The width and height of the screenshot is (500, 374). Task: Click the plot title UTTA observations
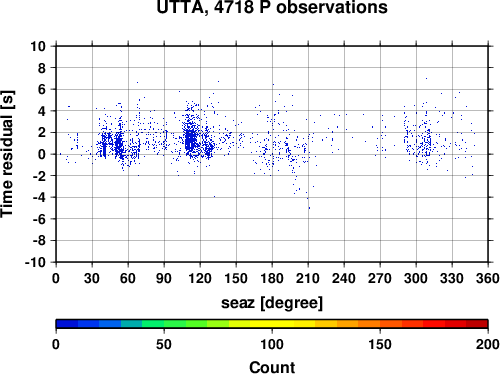[x=272, y=7]
